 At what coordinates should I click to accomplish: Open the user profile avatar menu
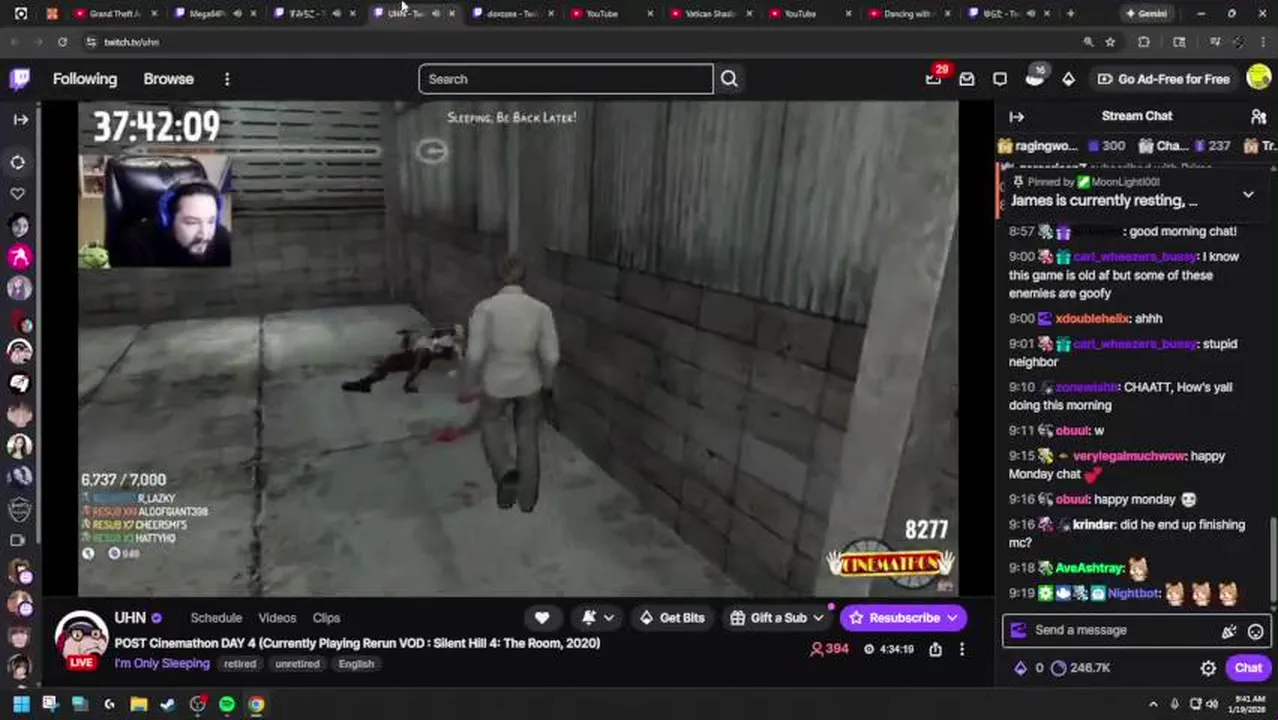(x=1259, y=78)
